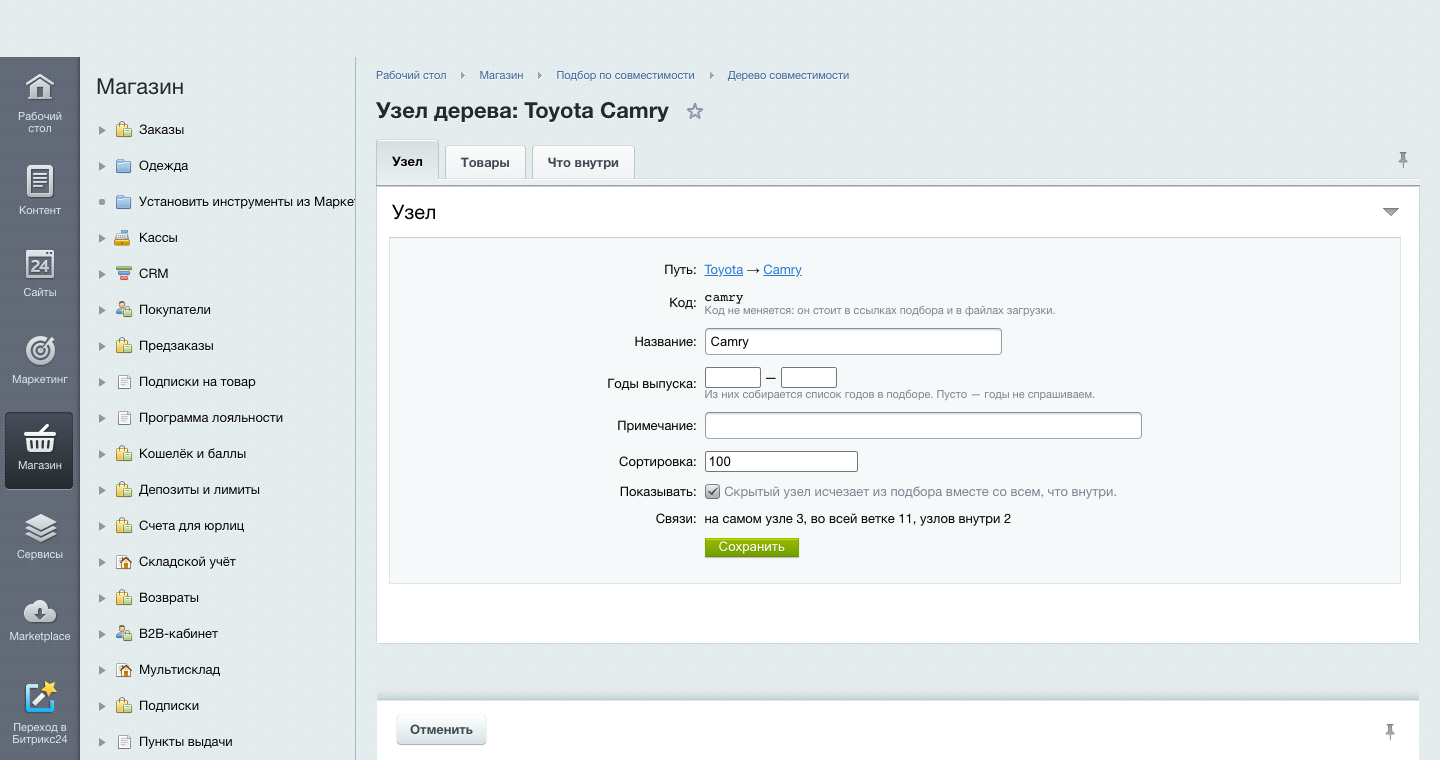Click the Сортировка field
This screenshot has width=1440, height=760.
pos(781,462)
